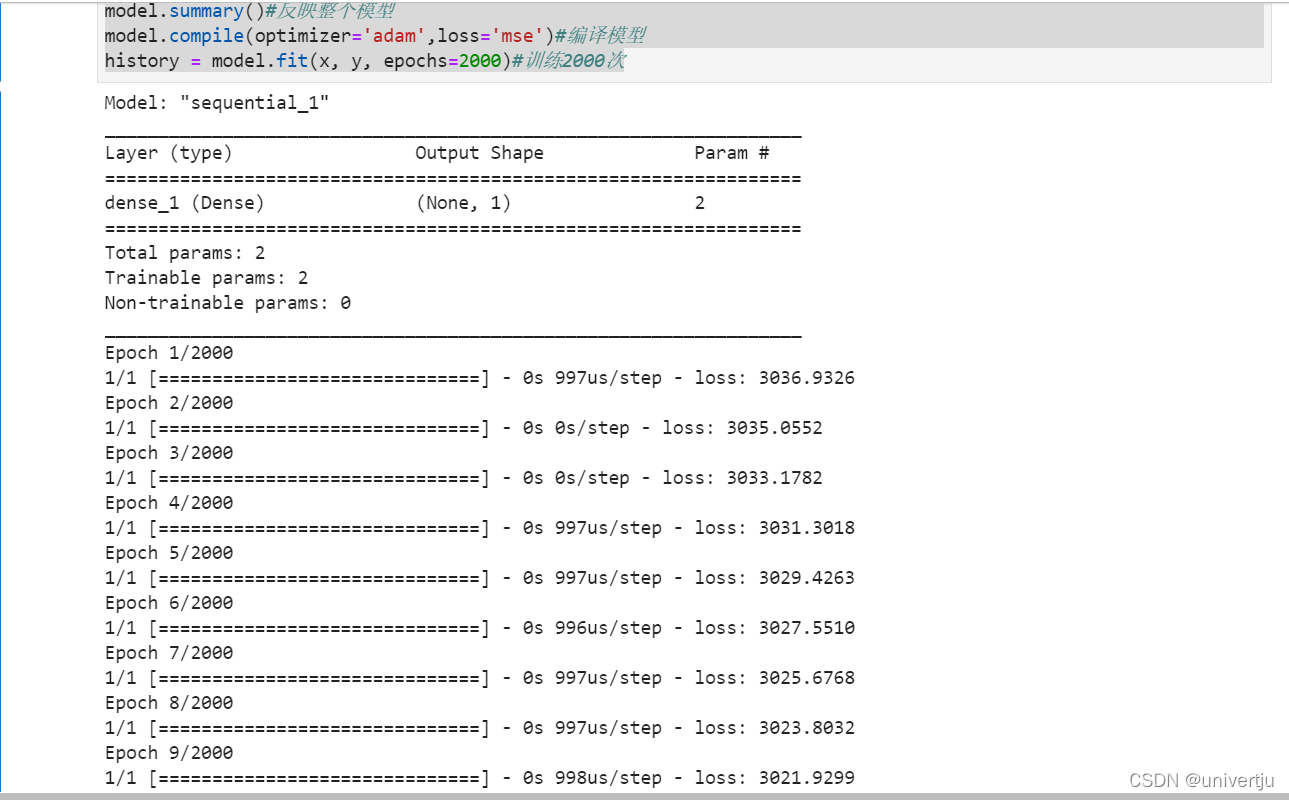1289x800 pixels.
Task: Click the loss value 3023.8032
Action: coord(807,728)
